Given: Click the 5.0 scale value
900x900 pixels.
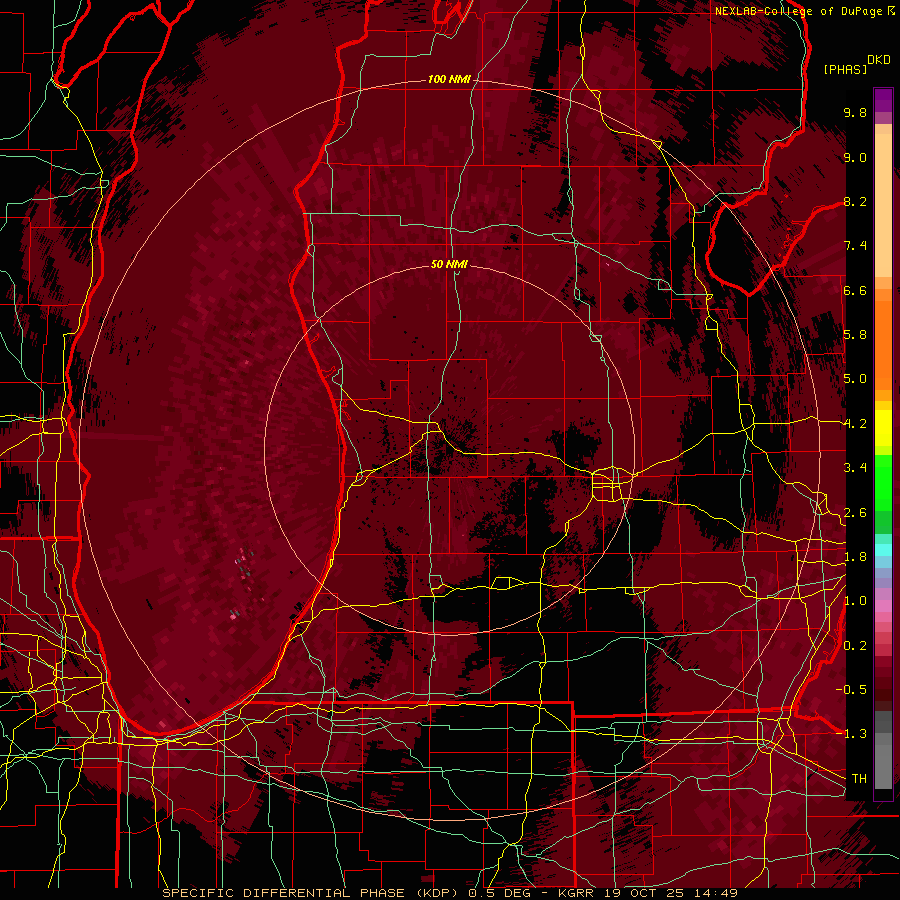Looking at the screenshot, I should point(855,379).
